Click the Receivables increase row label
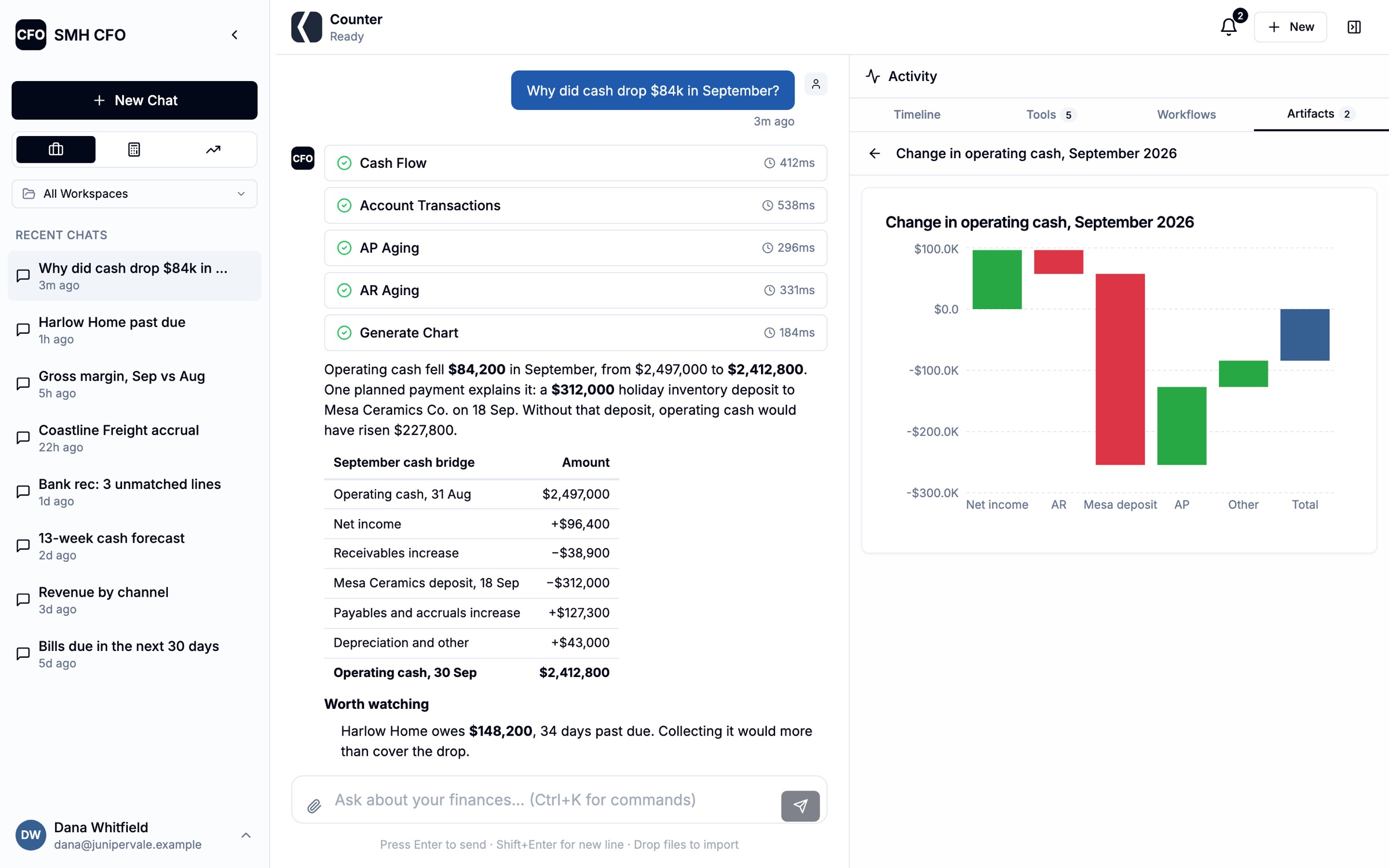 click(396, 553)
